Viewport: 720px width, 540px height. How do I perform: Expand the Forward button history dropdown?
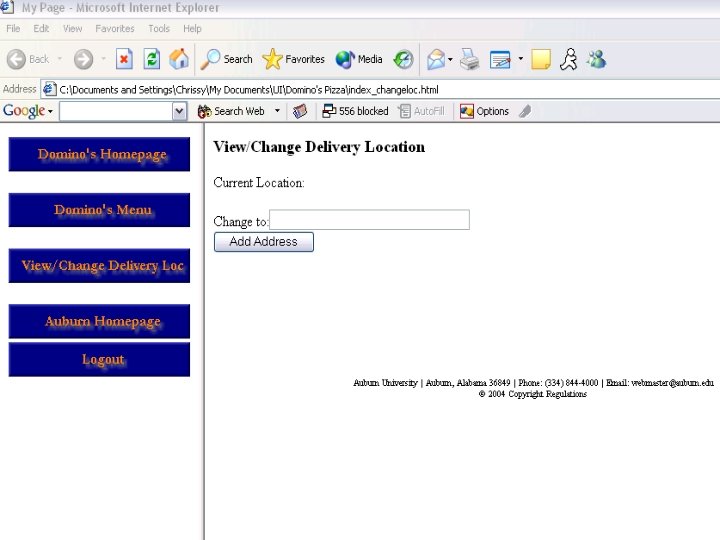coord(103,59)
